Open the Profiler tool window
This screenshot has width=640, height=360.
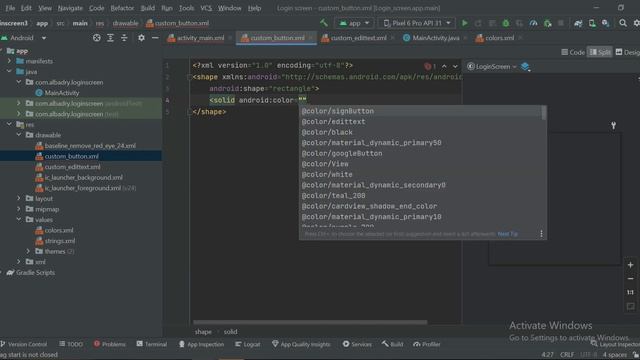click(x=427, y=344)
